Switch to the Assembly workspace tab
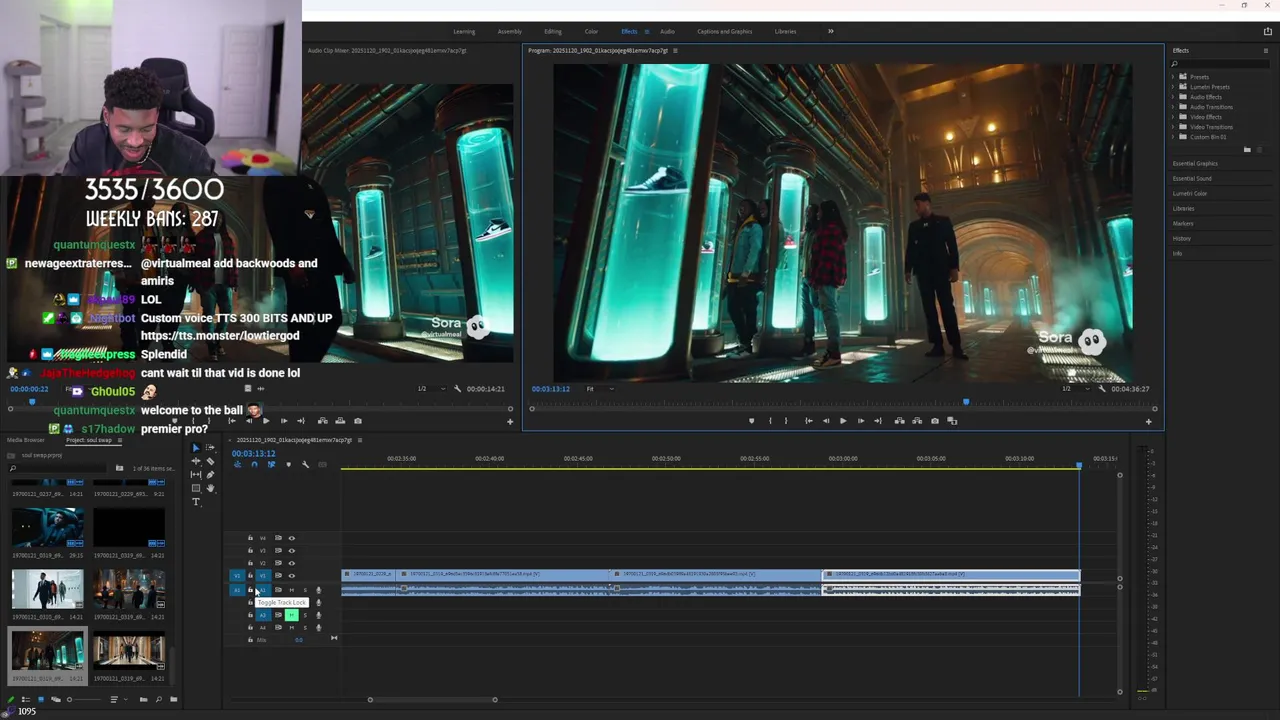 tap(510, 31)
